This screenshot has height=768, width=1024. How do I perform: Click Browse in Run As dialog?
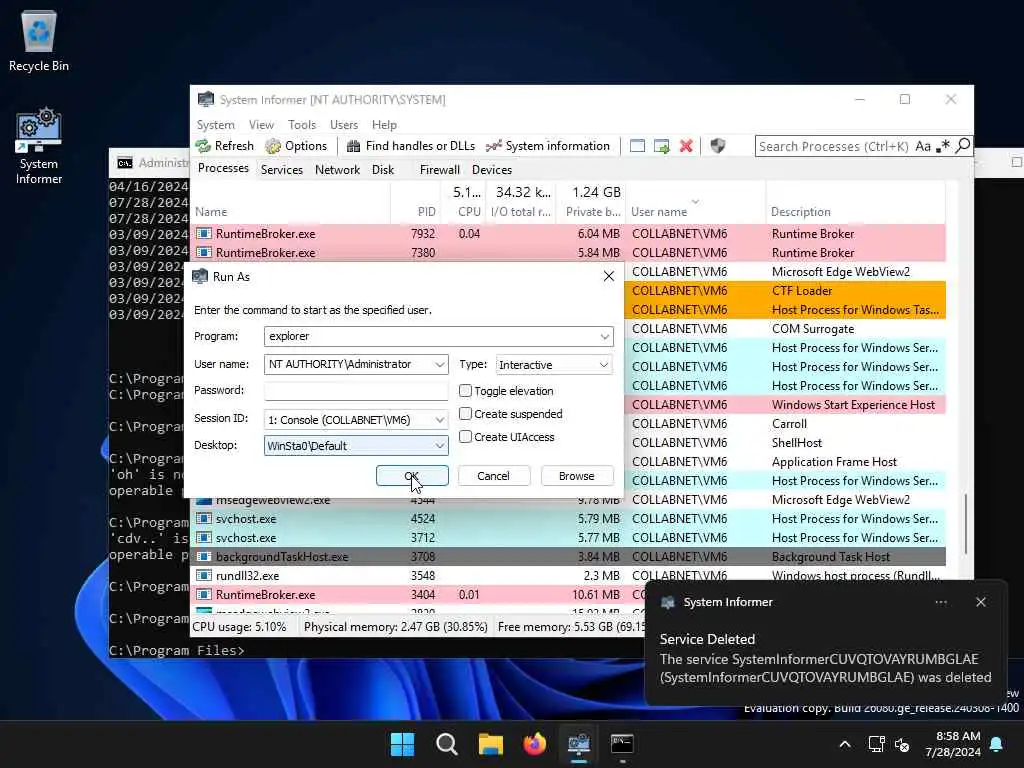pyautogui.click(x=577, y=475)
